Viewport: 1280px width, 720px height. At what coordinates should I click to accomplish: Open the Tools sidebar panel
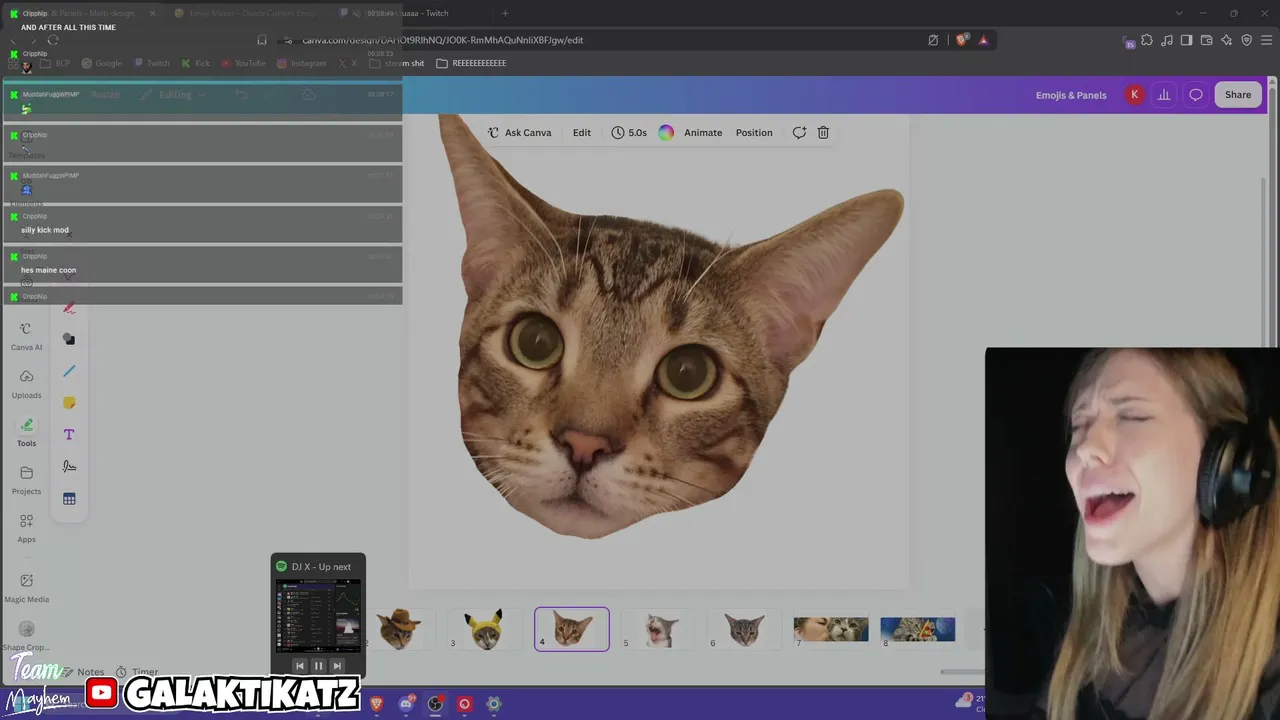(26, 432)
